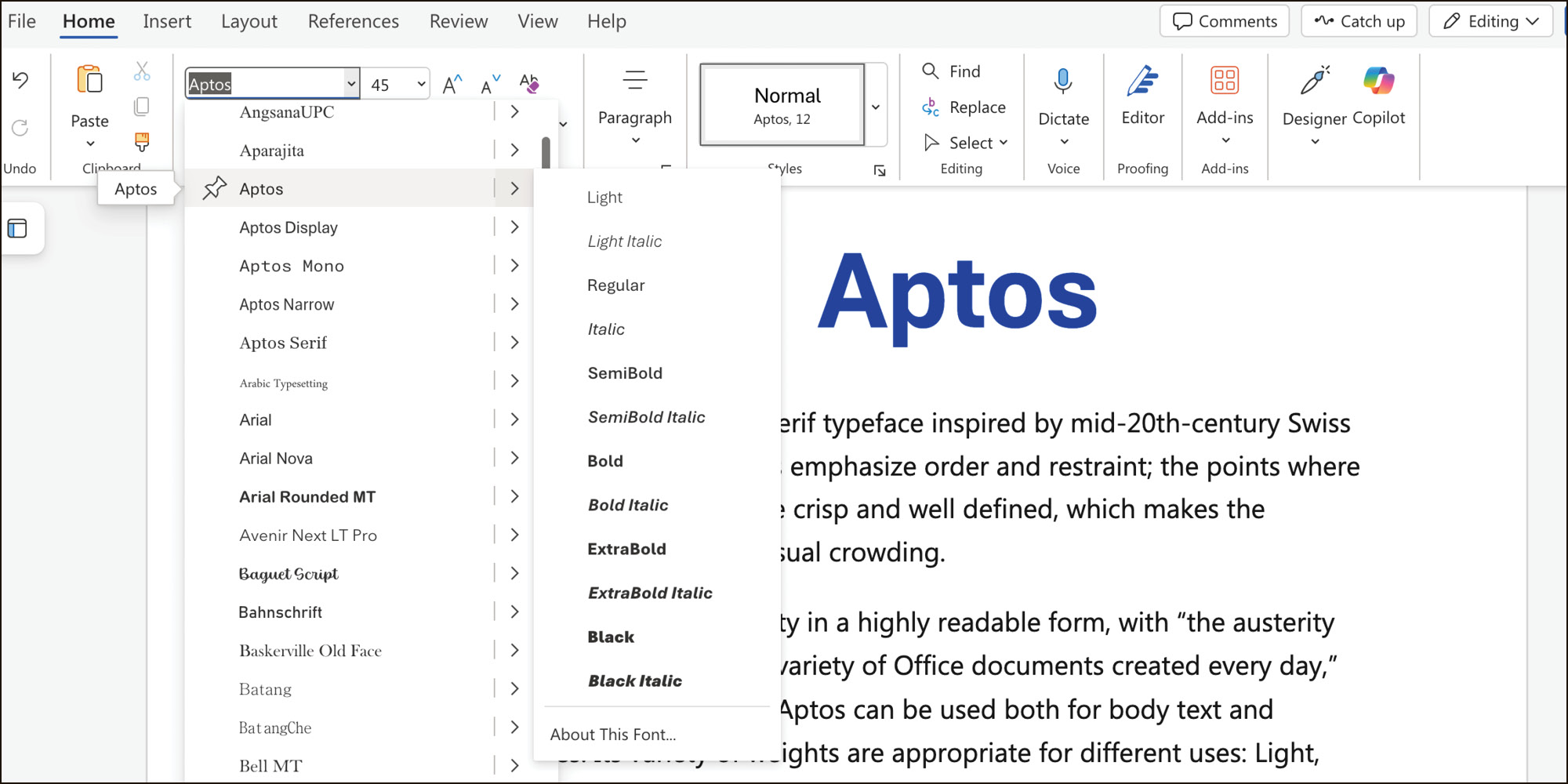Click the Undo arrow icon

pyautogui.click(x=20, y=80)
